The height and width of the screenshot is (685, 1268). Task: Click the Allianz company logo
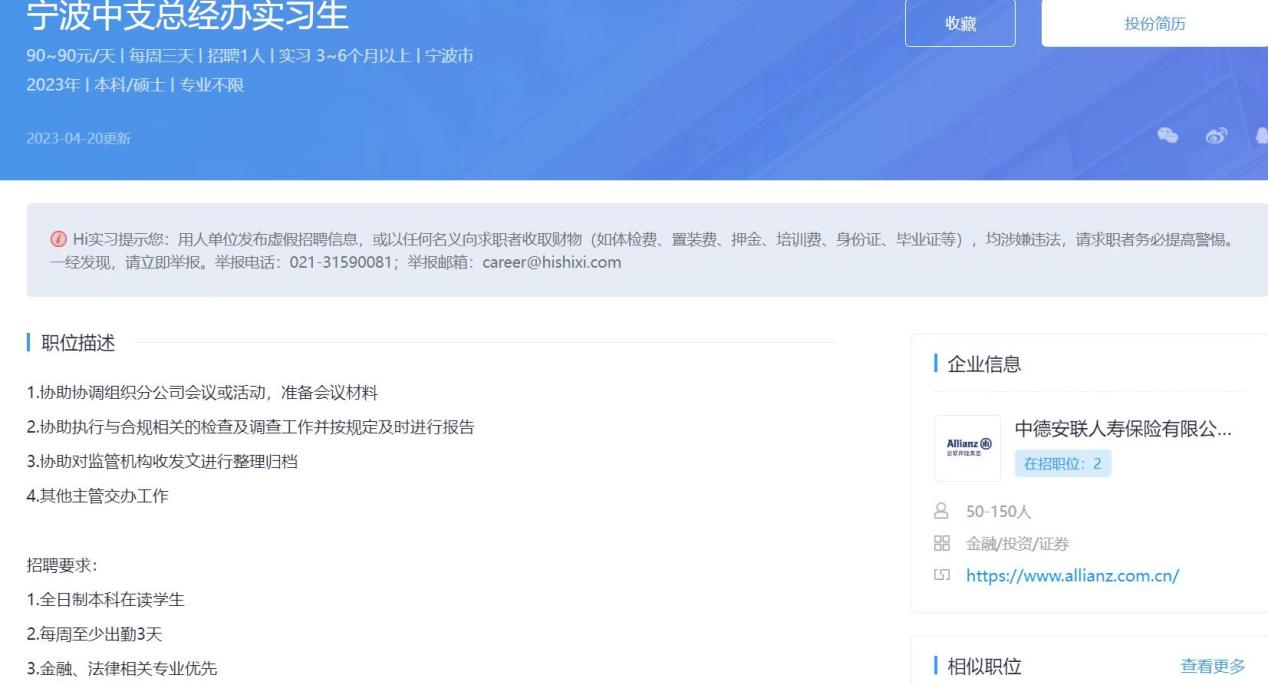coord(967,448)
